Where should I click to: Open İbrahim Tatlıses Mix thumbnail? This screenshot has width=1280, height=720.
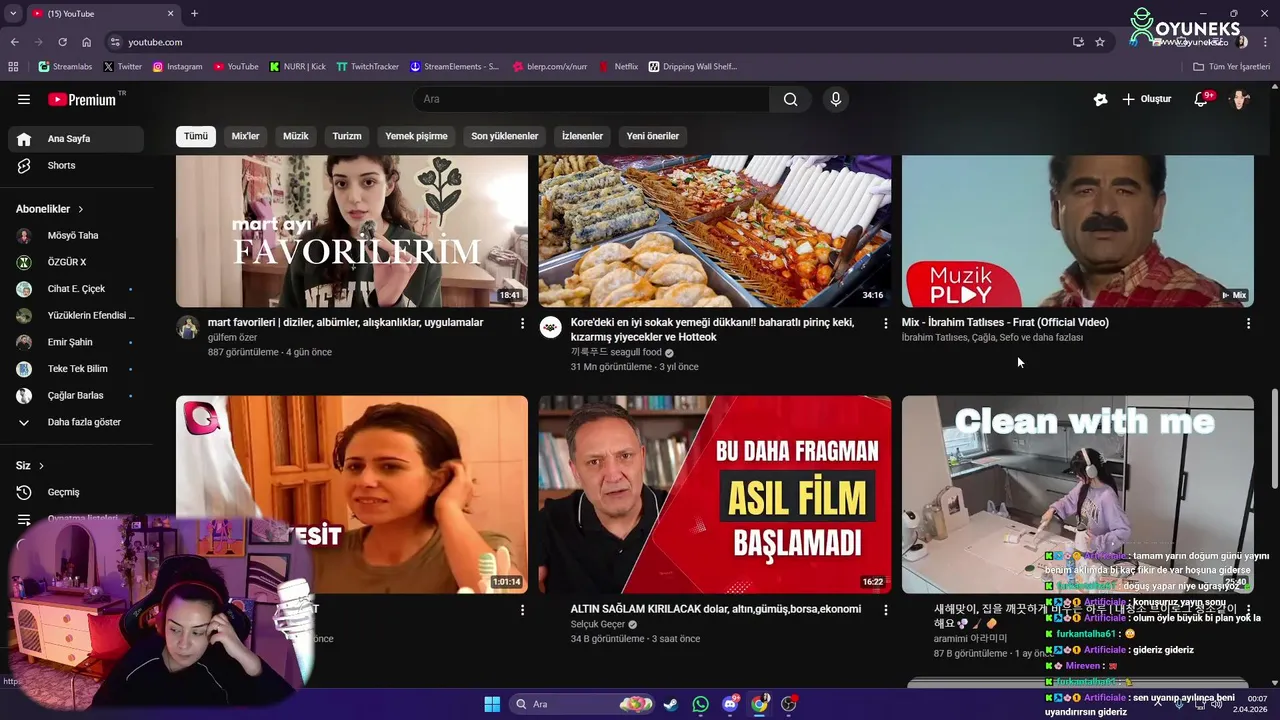[x=1078, y=231]
